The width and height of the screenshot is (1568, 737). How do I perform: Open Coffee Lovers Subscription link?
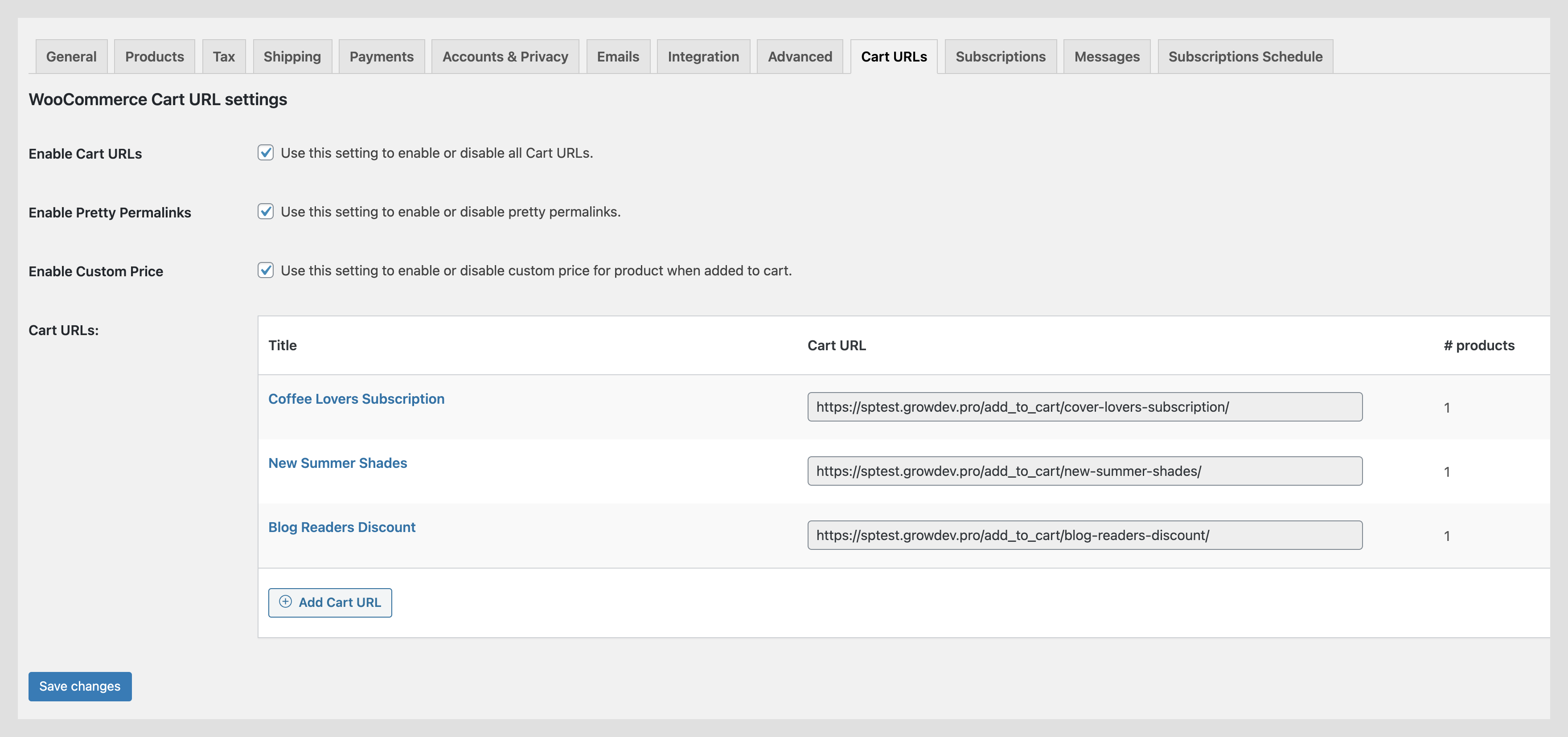356,399
